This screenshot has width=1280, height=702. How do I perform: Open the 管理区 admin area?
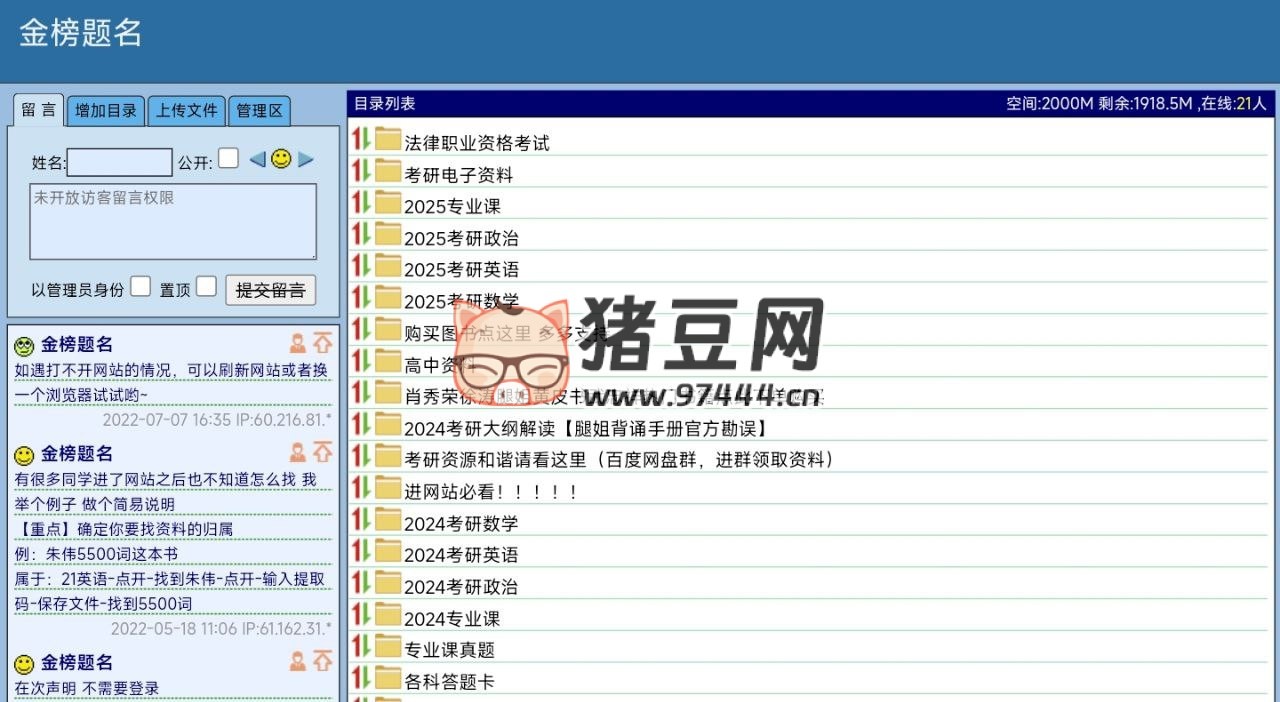click(x=259, y=111)
